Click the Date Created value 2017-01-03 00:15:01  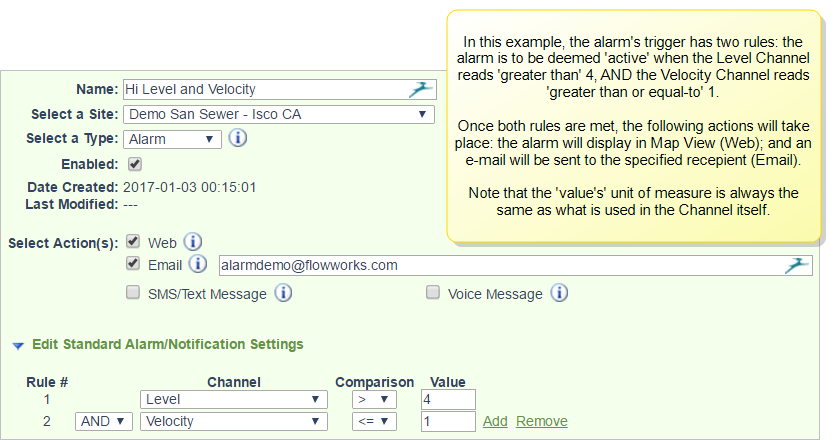click(190, 187)
